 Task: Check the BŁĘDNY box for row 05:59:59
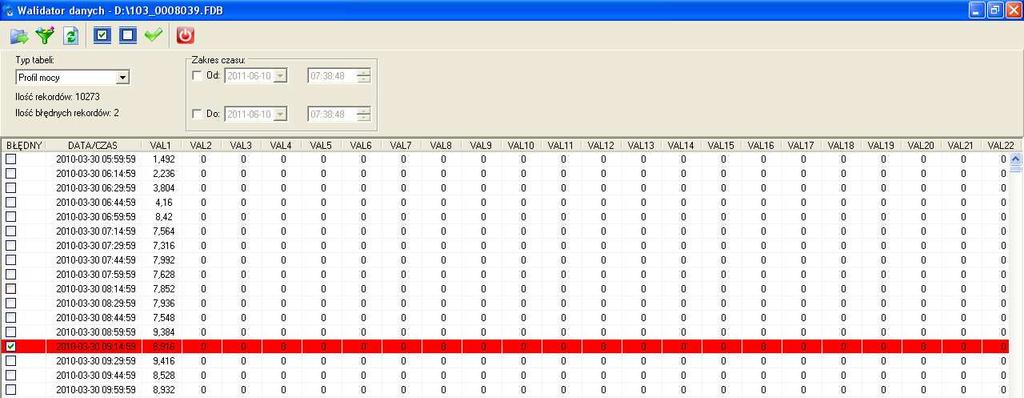10,159
